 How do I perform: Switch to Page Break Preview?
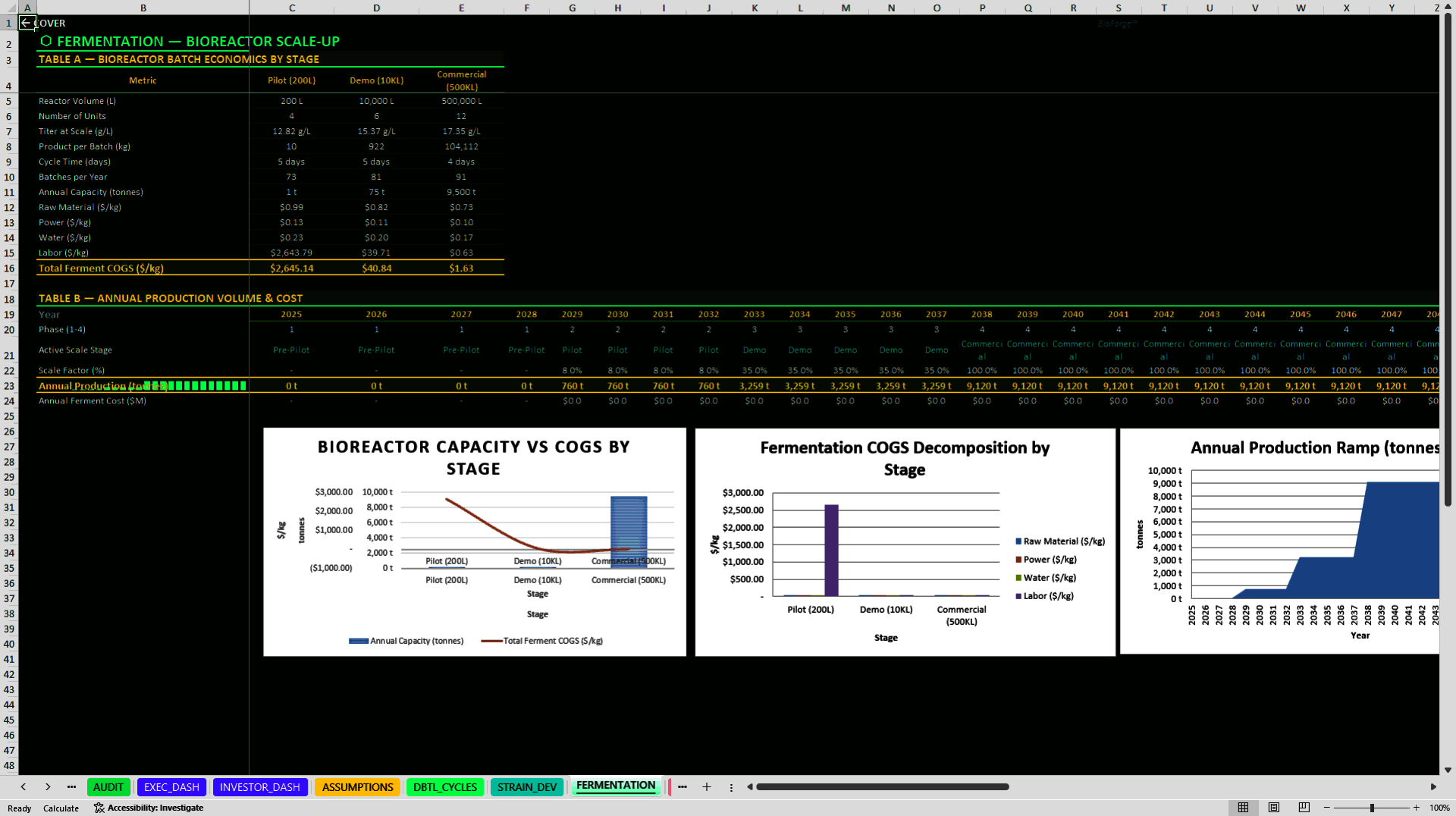[x=1304, y=808]
